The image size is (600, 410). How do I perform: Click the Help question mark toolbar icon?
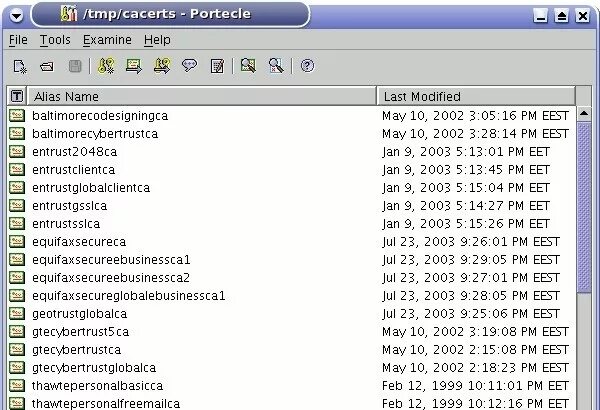307,66
